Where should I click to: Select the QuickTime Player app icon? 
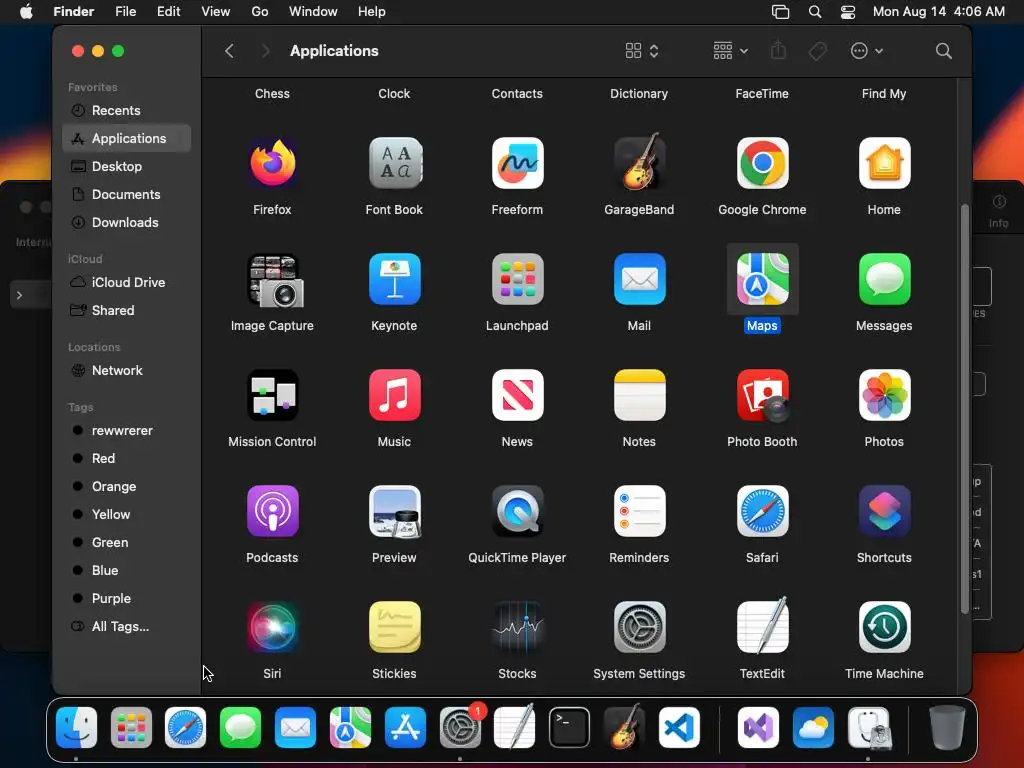tap(517, 511)
